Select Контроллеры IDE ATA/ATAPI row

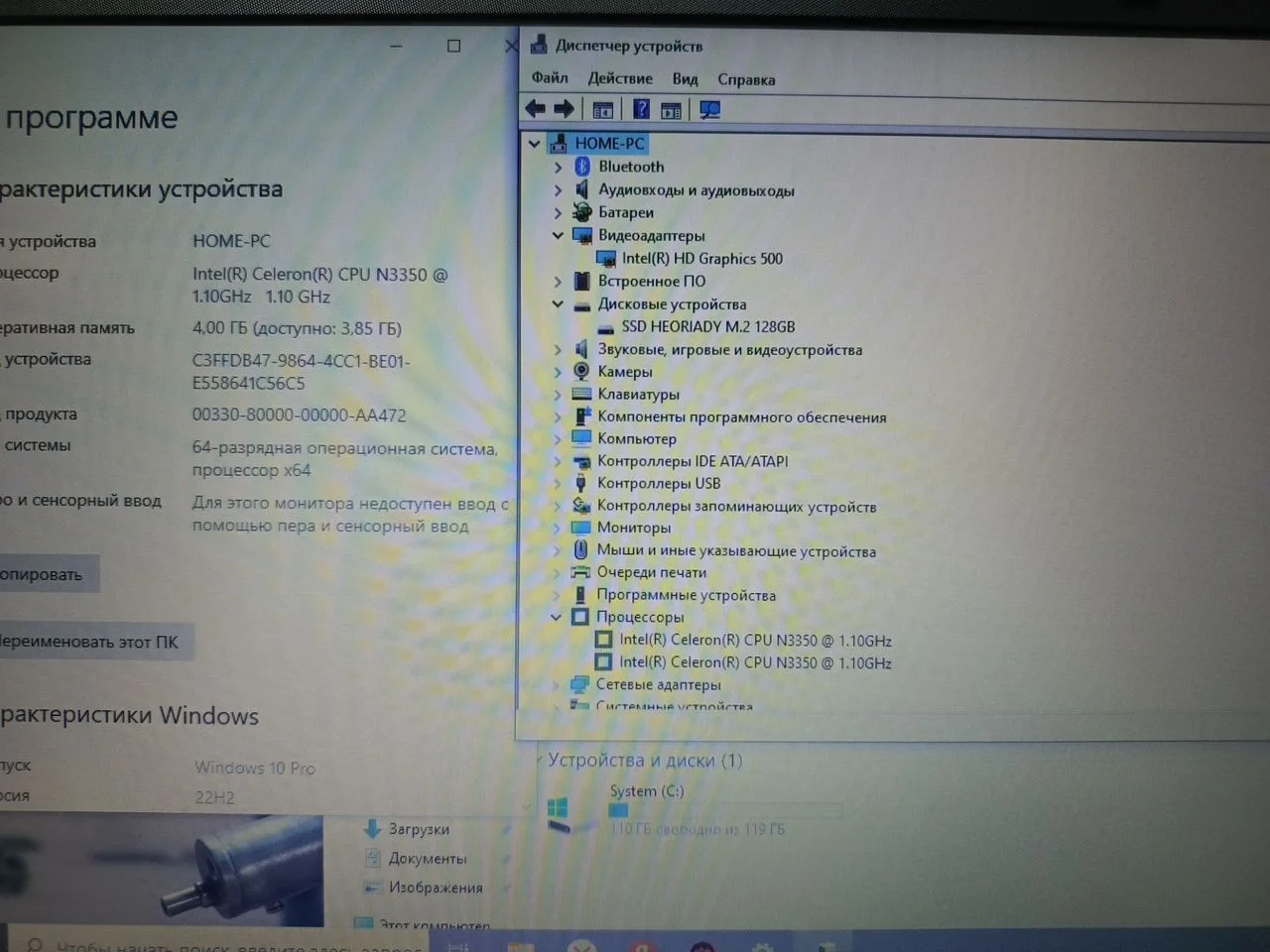[x=693, y=461]
